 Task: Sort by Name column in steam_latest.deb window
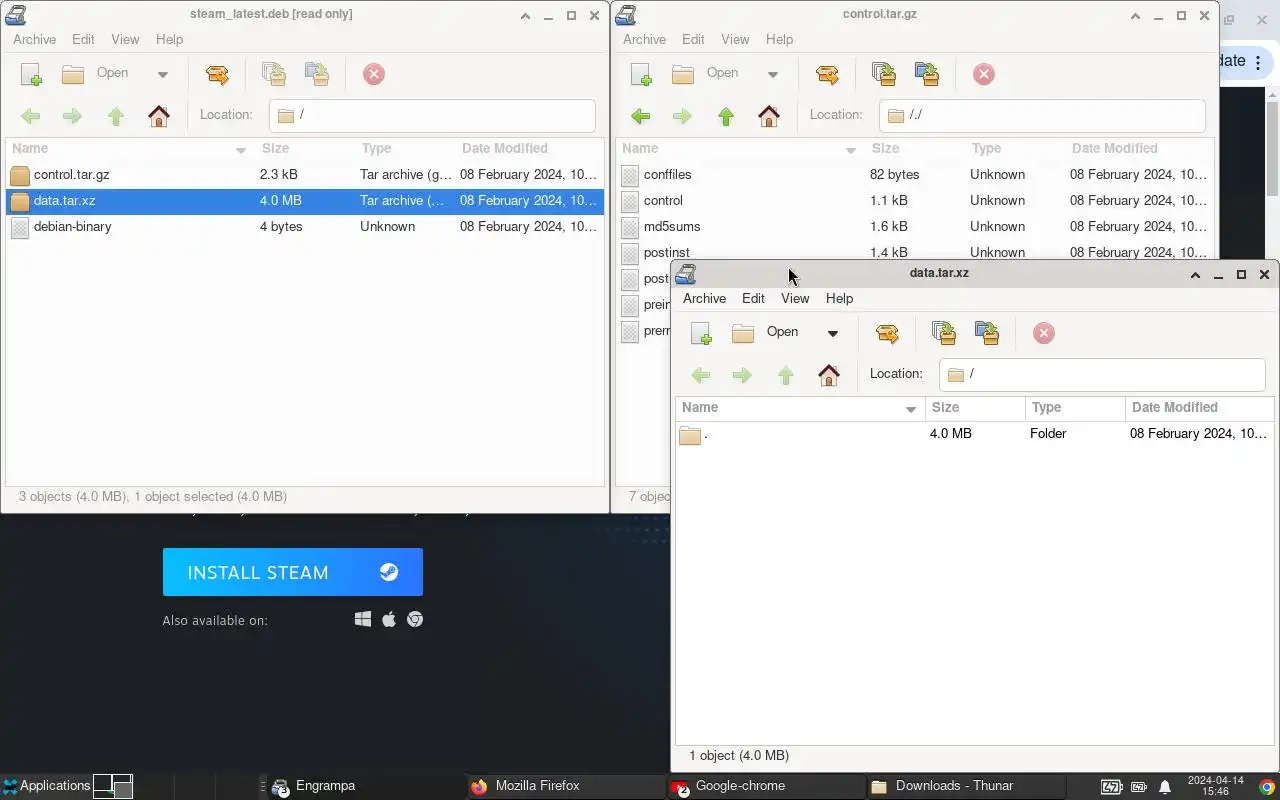[129, 148]
